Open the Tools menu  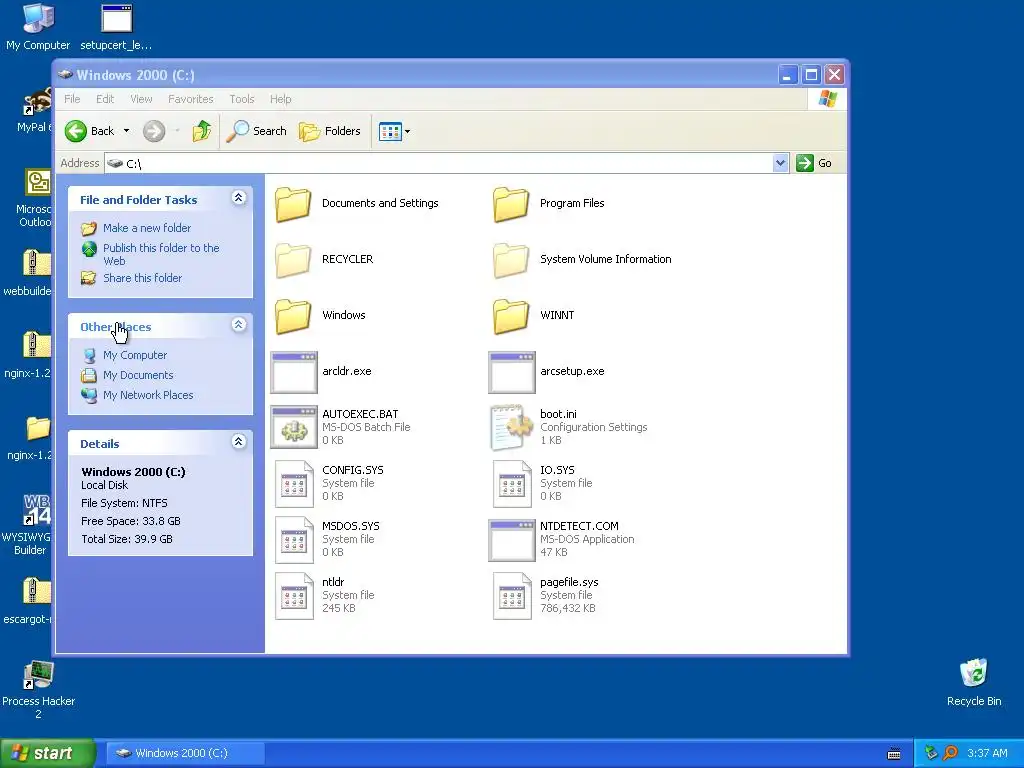click(242, 99)
